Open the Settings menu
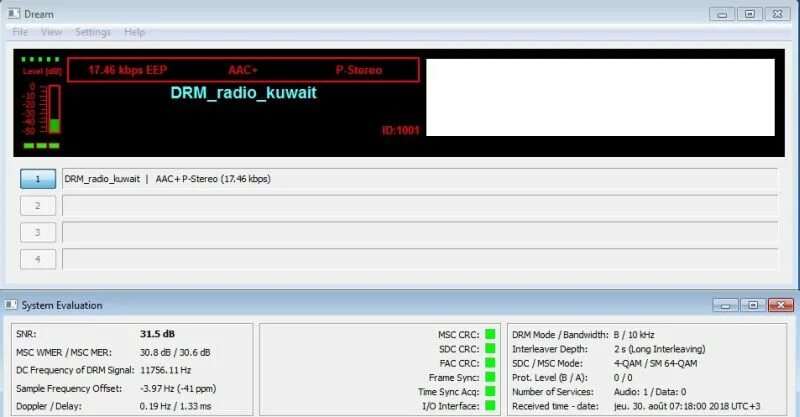This screenshot has height=417, width=800. [x=93, y=32]
